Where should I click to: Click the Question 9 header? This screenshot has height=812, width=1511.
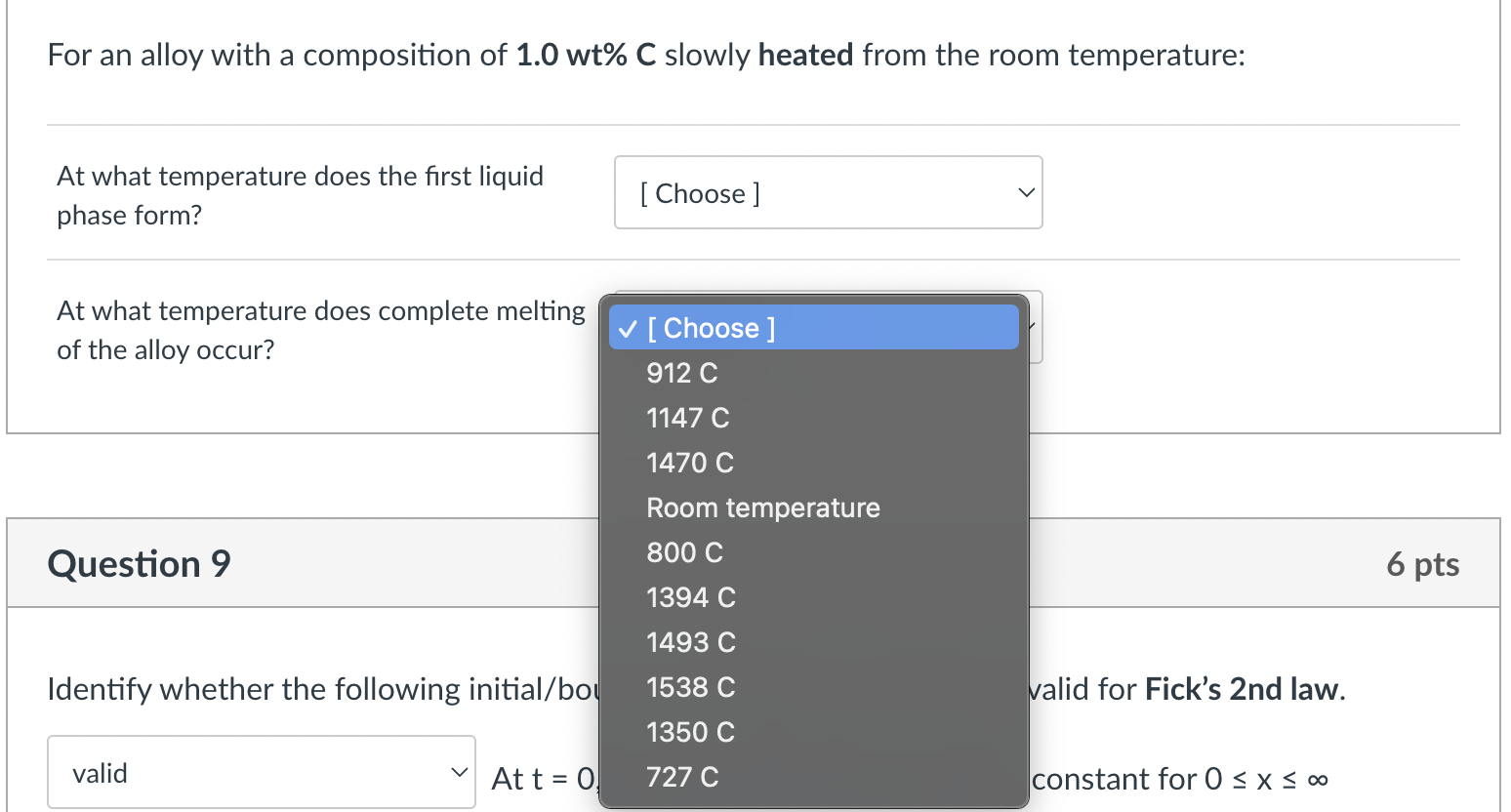138,563
